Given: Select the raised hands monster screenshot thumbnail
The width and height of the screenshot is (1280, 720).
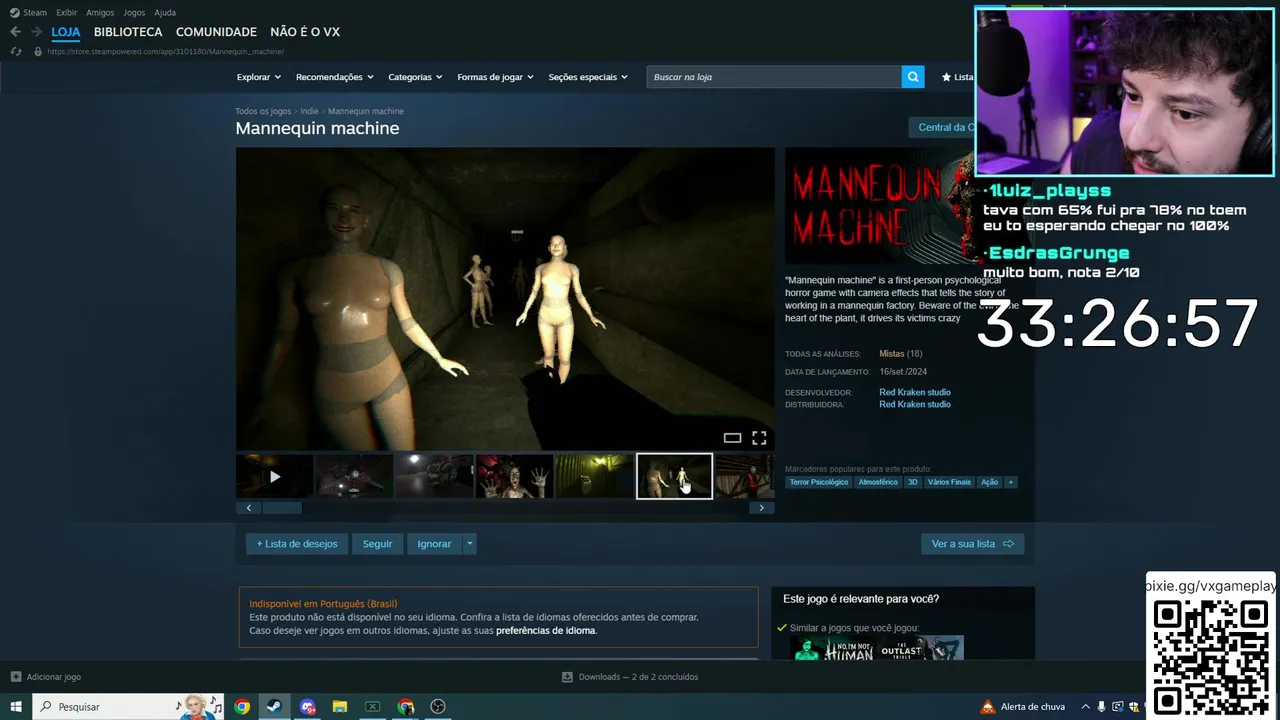Looking at the screenshot, I should coord(514,476).
